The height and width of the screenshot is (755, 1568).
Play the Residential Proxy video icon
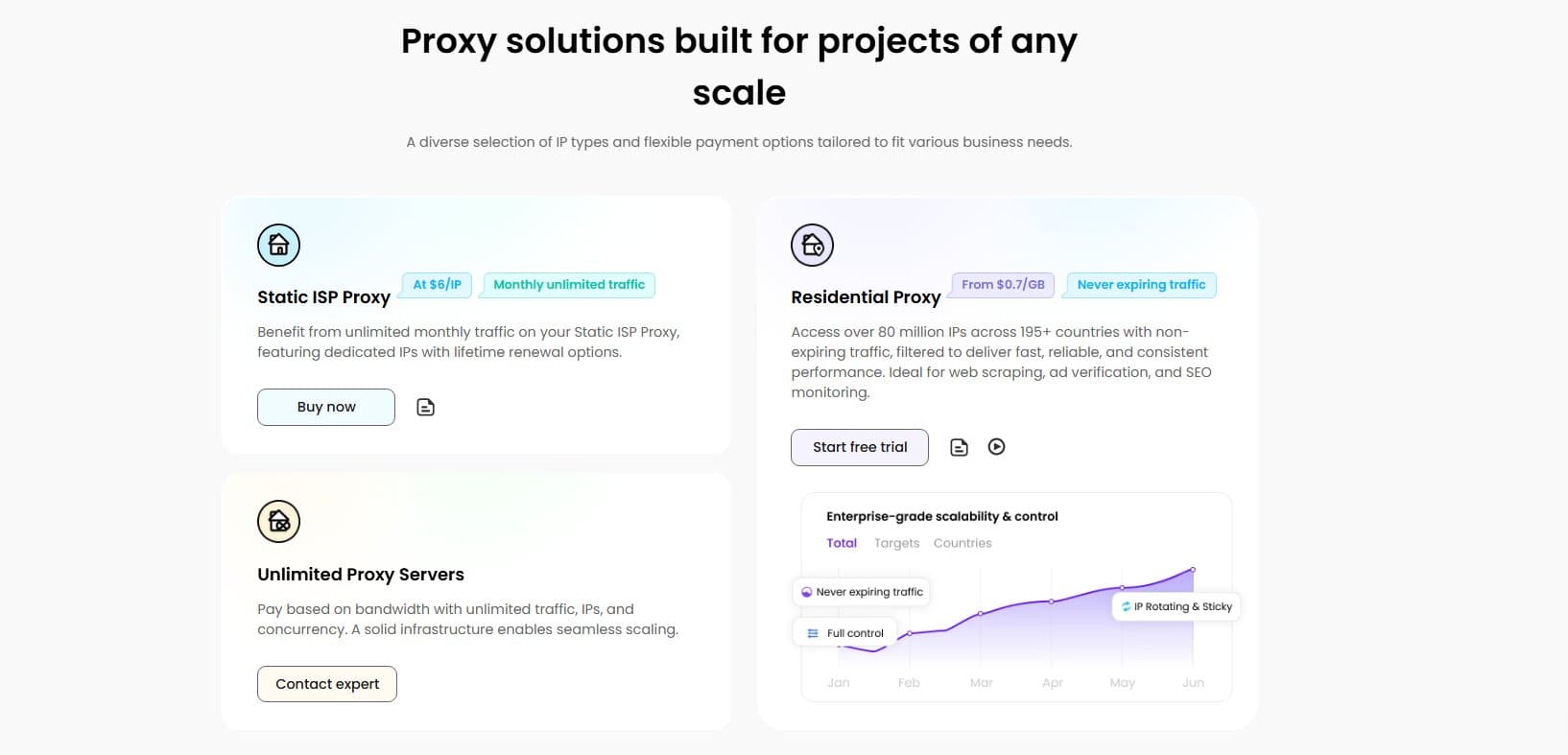point(997,447)
